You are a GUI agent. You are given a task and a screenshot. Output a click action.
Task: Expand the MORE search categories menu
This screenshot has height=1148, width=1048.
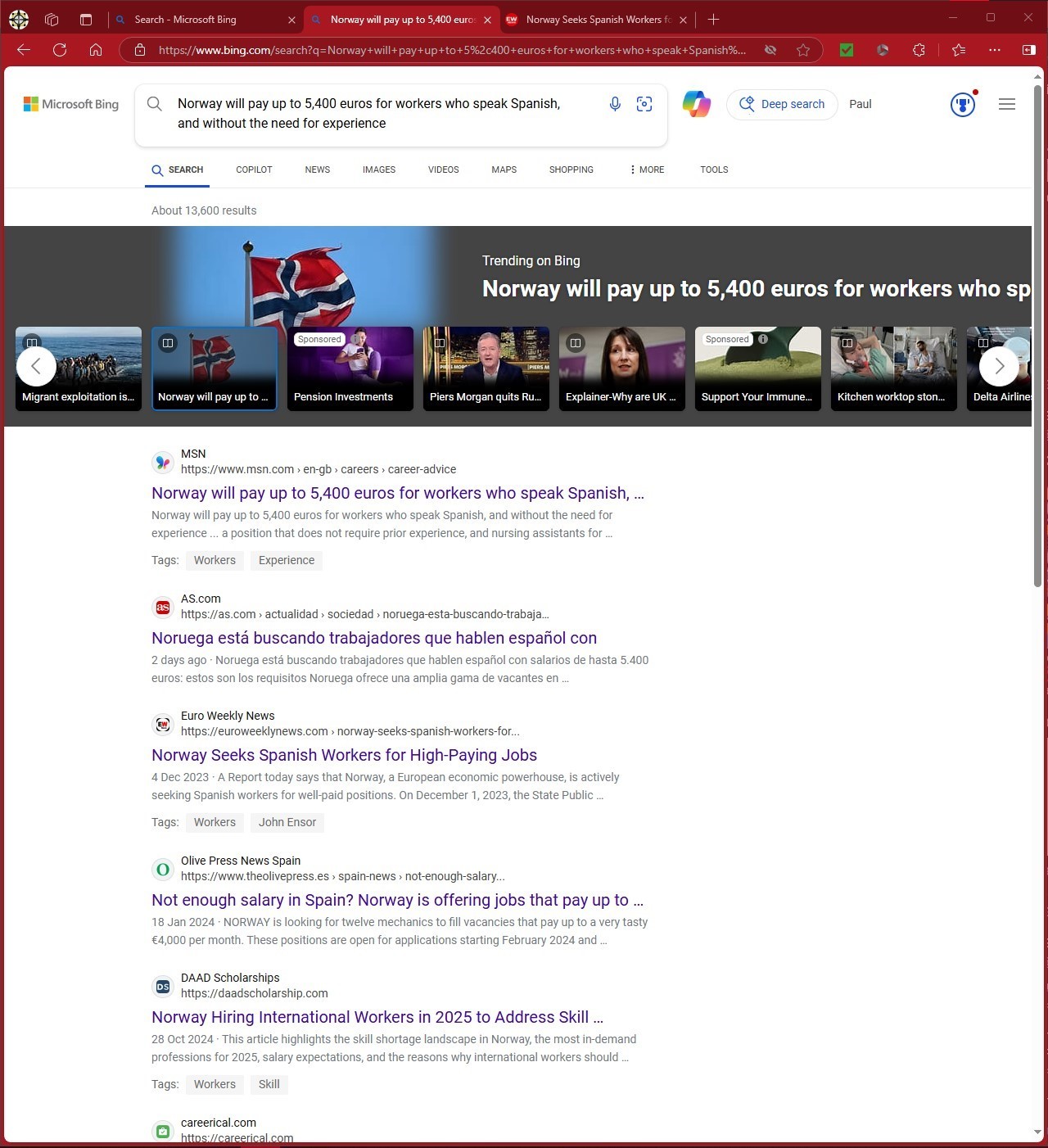tap(647, 169)
